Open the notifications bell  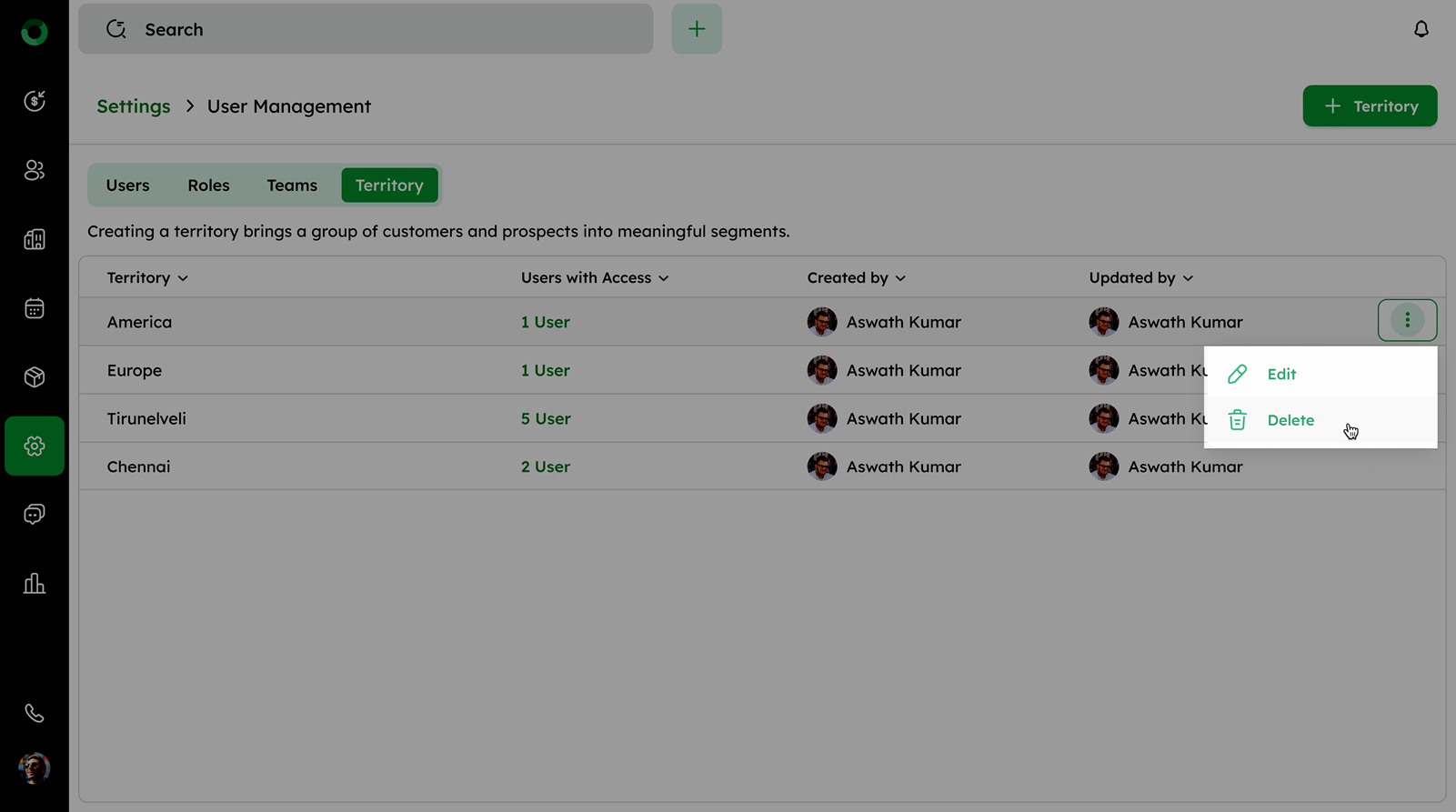pos(1421,29)
